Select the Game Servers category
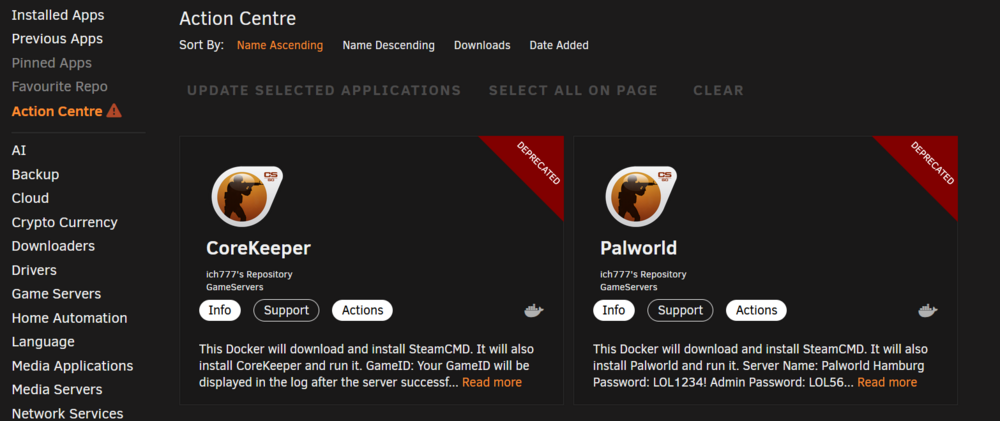Screen dimensions: 1000x421 click(56, 294)
